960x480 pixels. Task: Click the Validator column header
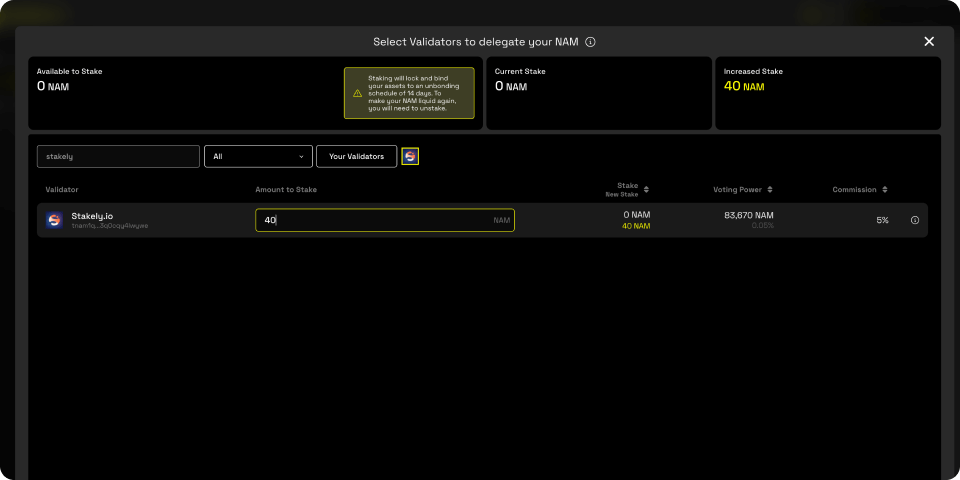62,190
